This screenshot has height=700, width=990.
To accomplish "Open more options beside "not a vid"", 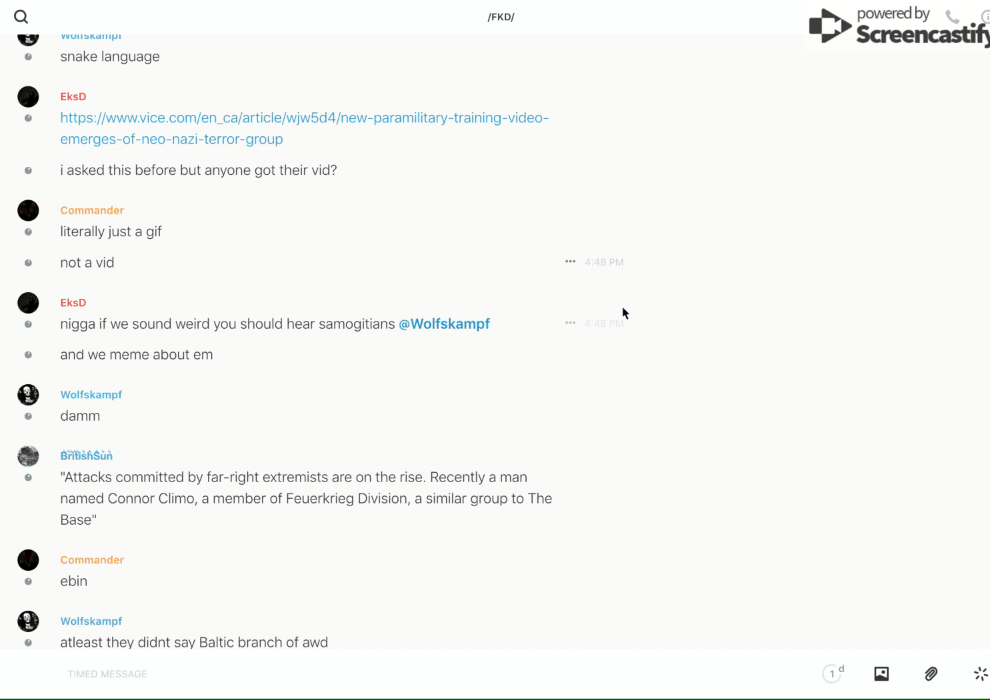I will pos(570,262).
